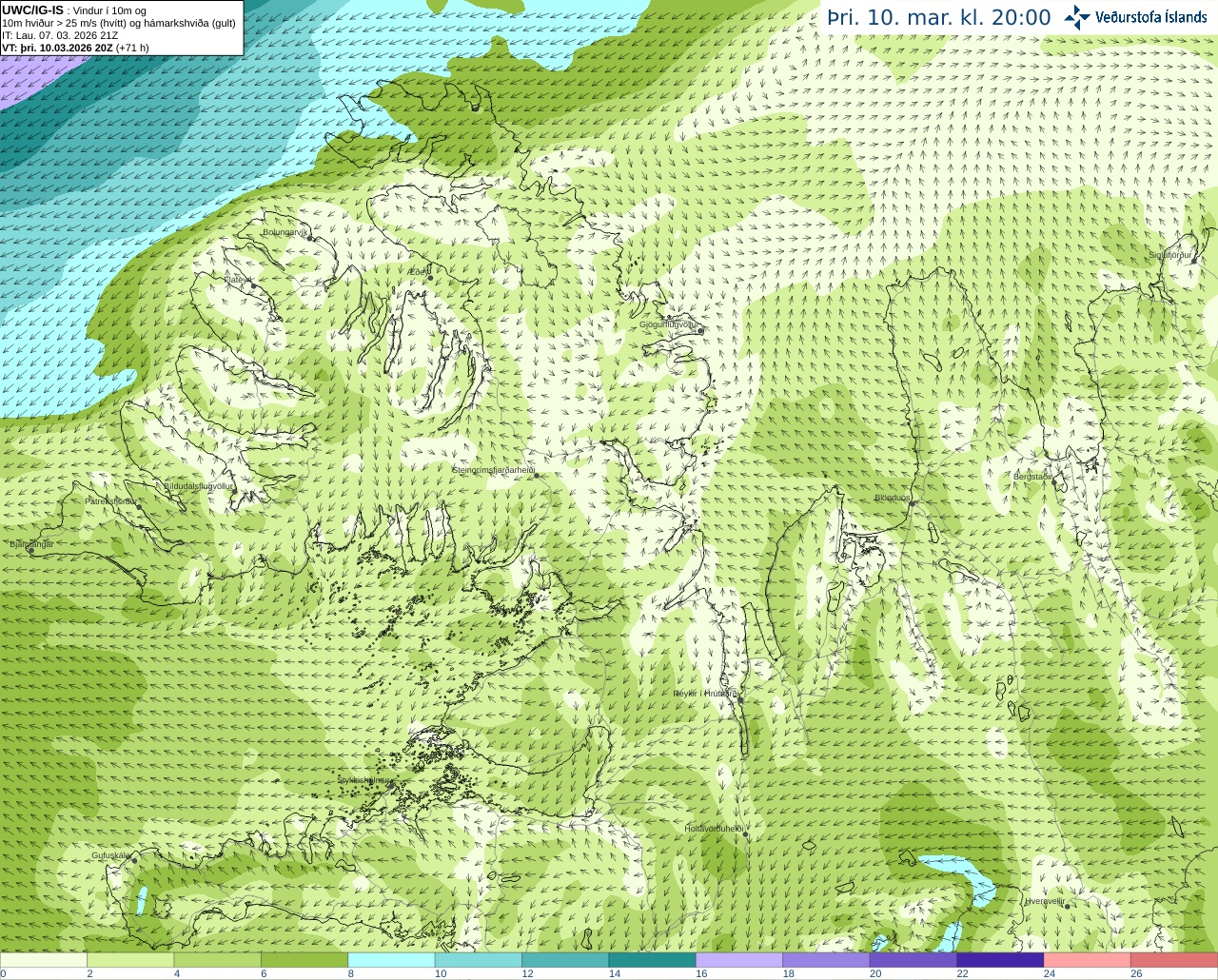Click the Steingrímsfjarðarheiði station label
Viewport: 1218px width, 980px height.
tap(493, 470)
